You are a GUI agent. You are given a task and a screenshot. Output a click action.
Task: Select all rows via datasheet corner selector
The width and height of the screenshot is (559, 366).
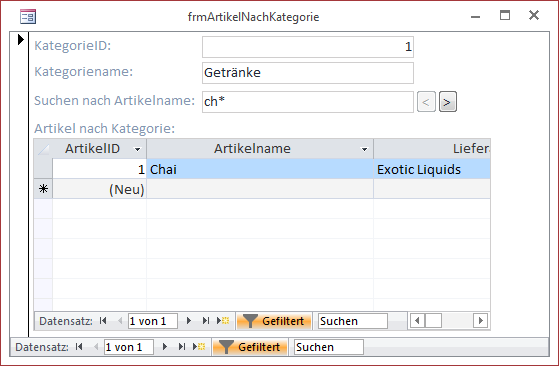click(43, 149)
